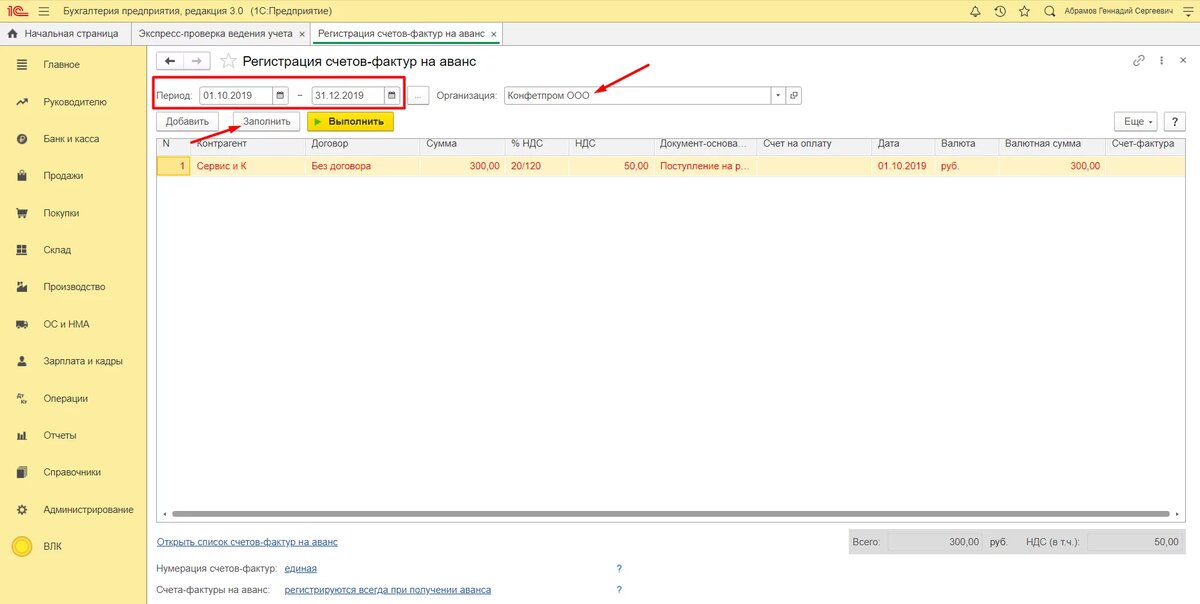
Task: Click the help question mark beside Счета-фактуры на аванс
Action: (620, 590)
